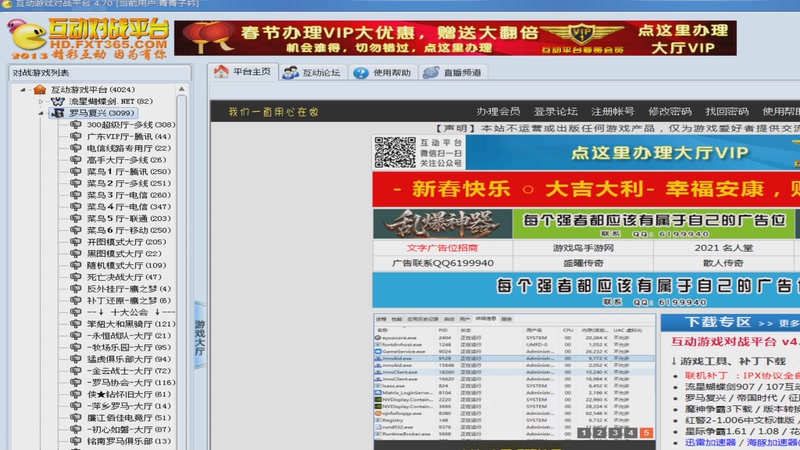The width and height of the screenshot is (800, 450).
Task: Open the 修改密码 link
Action: click(669, 112)
